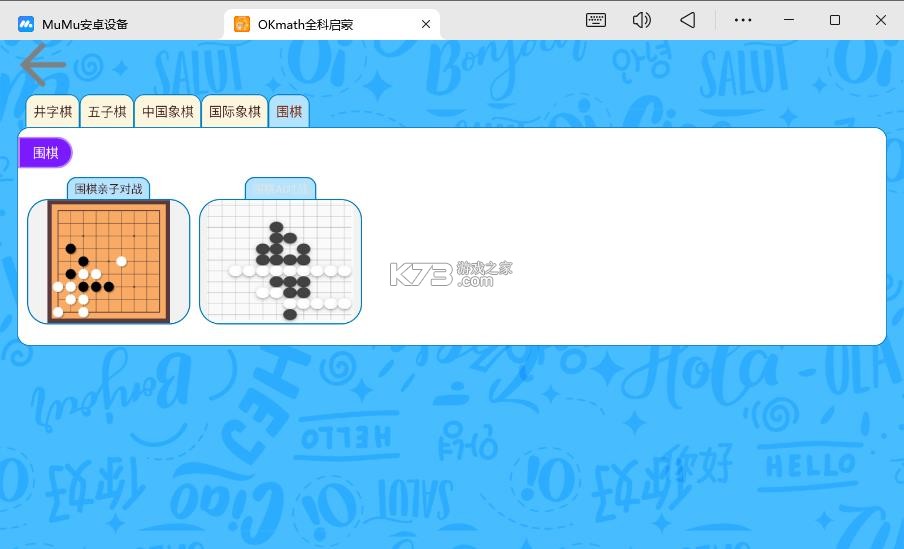This screenshot has width=904, height=549.
Task: Open the 井字棋 tab
Action: tap(52, 111)
